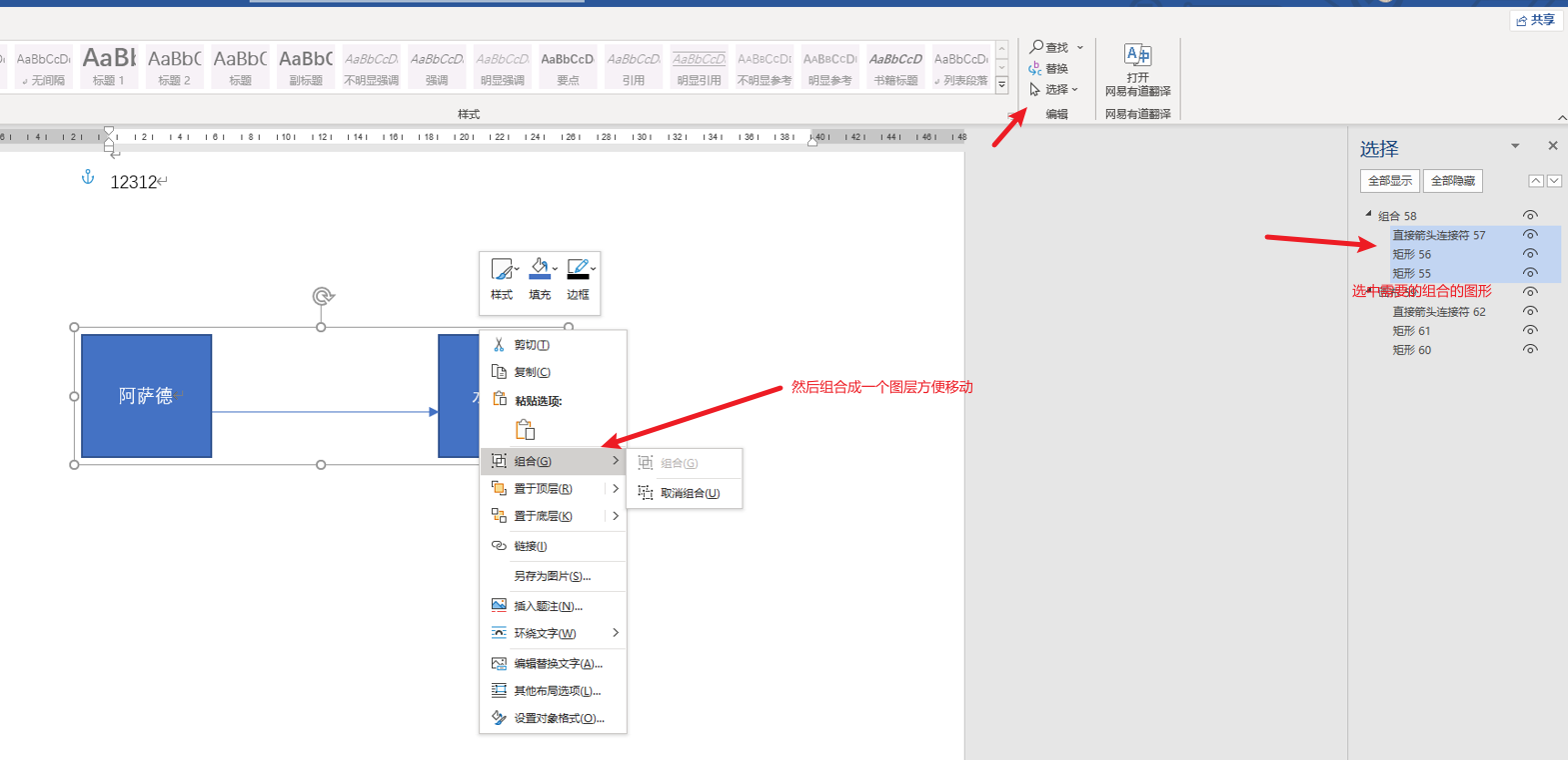Open 网易有道翻译 translator button

pos(1137,70)
